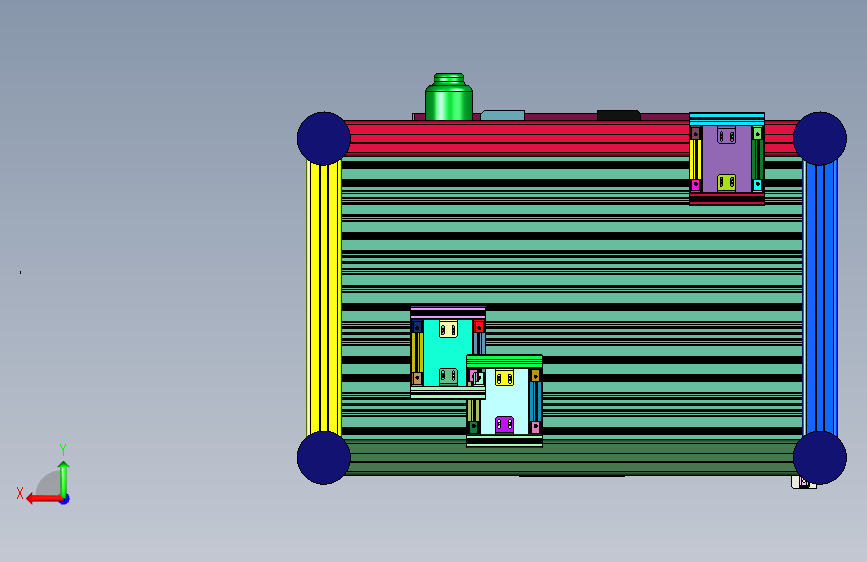Screen dimensions: 867x562
Task: Select the gray-blue connector beside green knob
Action: 503,115
